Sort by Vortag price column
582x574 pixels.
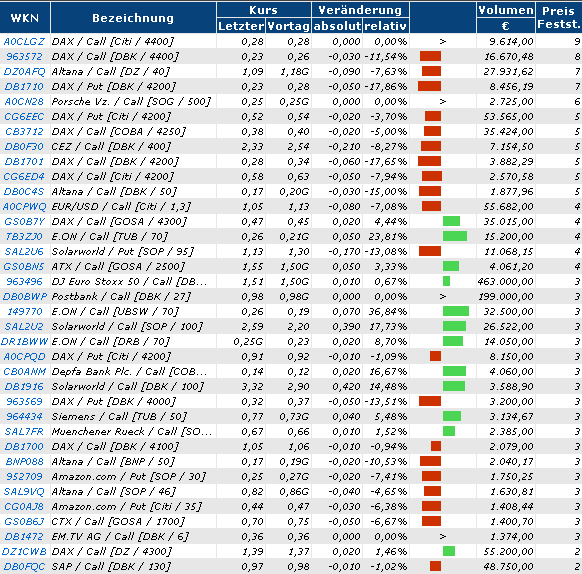coord(288,26)
